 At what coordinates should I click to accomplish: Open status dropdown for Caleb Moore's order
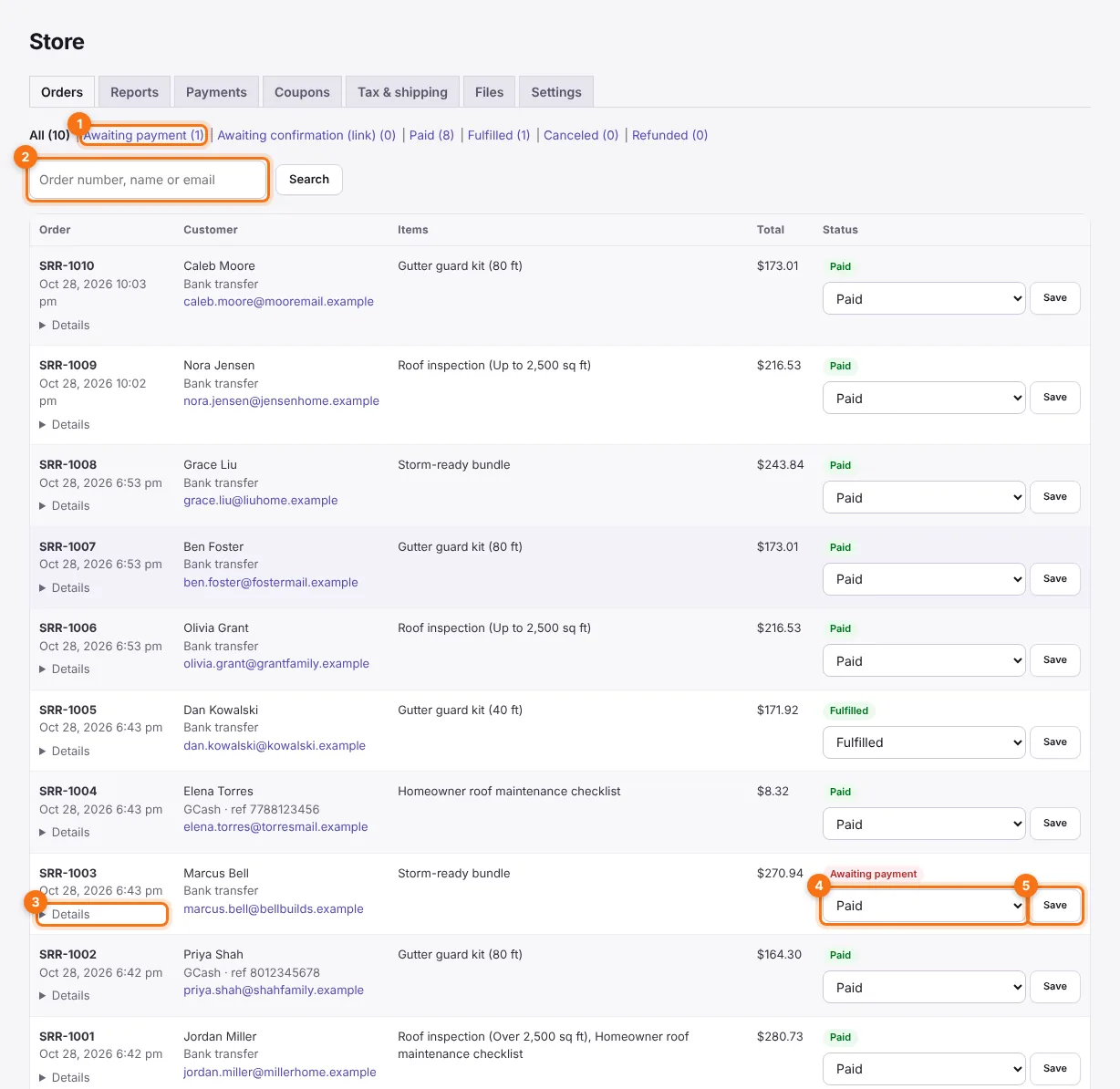(x=924, y=299)
